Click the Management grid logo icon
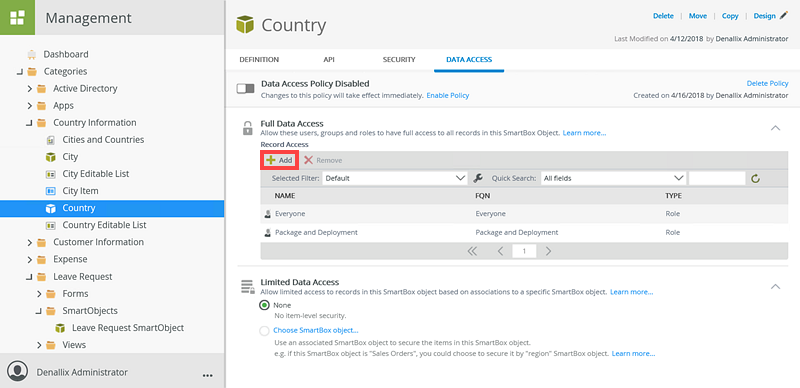This screenshot has width=800, height=388. tap(17, 17)
